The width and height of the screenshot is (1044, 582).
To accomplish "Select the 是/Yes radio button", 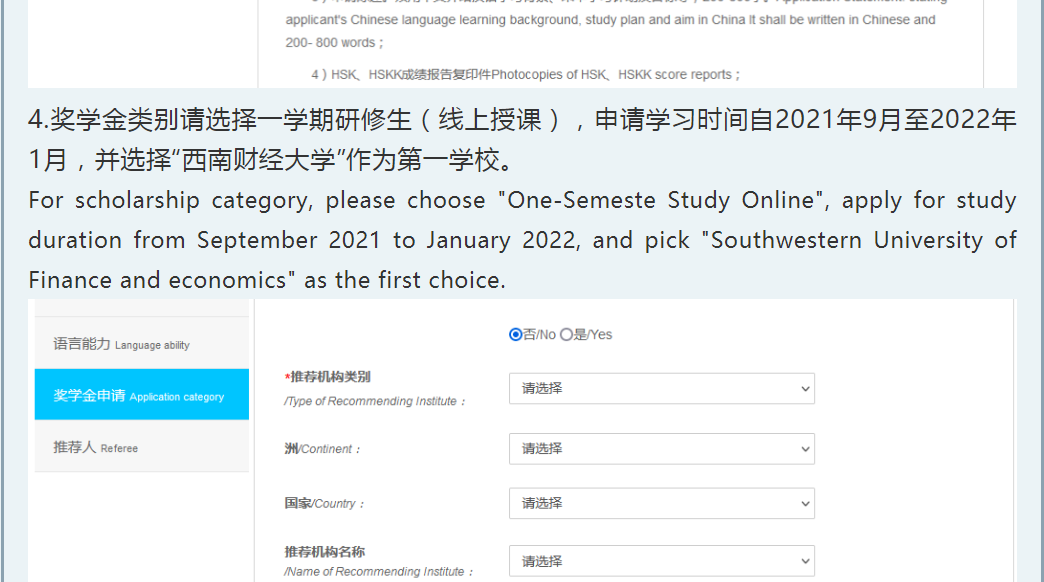I will (567, 334).
